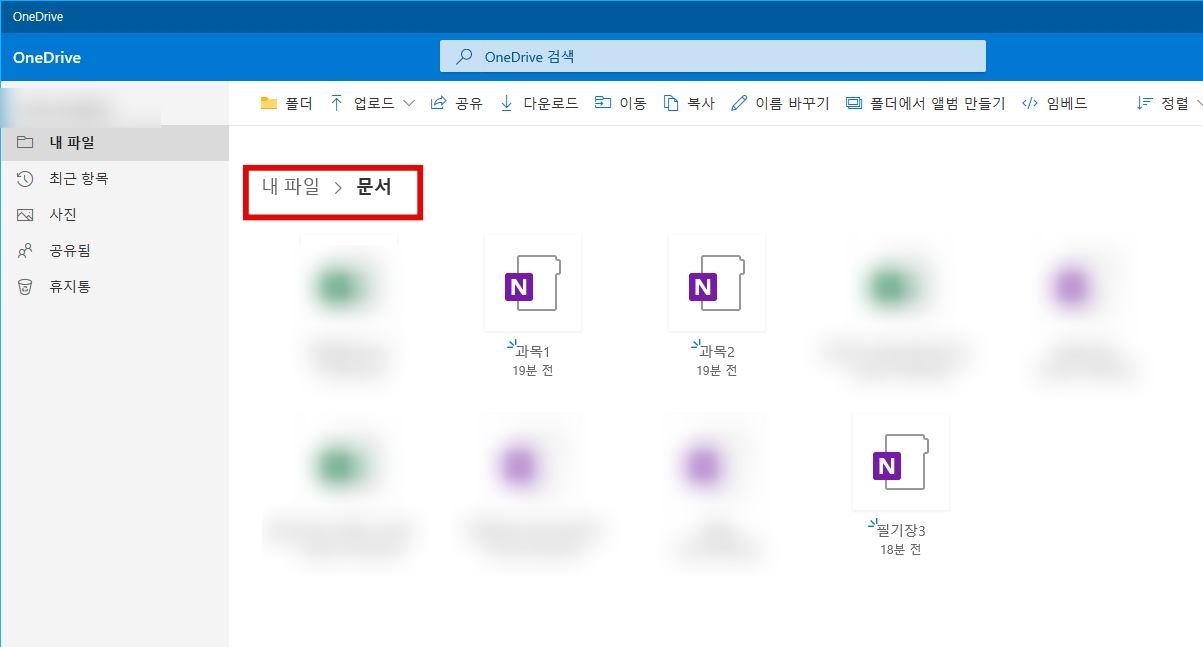Click the 정렬 button label
The width and height of the screenshot is (1203, 647).
(x=1175, y=103)
